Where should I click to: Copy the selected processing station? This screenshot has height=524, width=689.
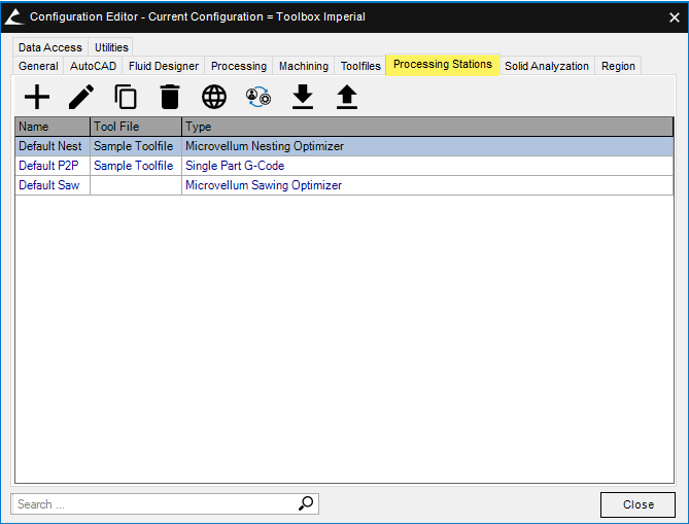coord(126,97)
